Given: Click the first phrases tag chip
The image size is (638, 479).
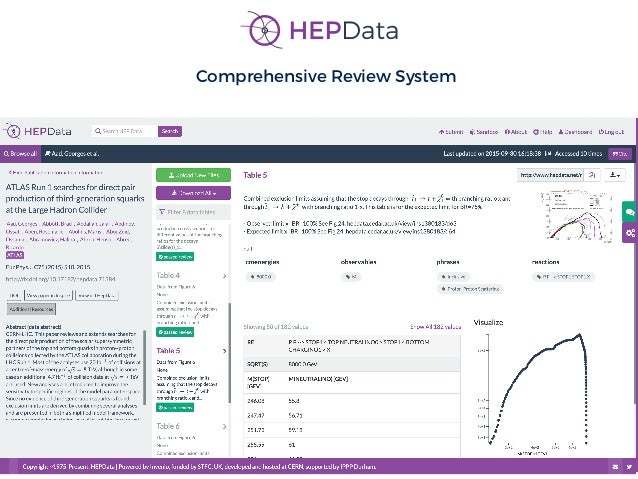Looking at the screenshot, I should pos(453,277).
